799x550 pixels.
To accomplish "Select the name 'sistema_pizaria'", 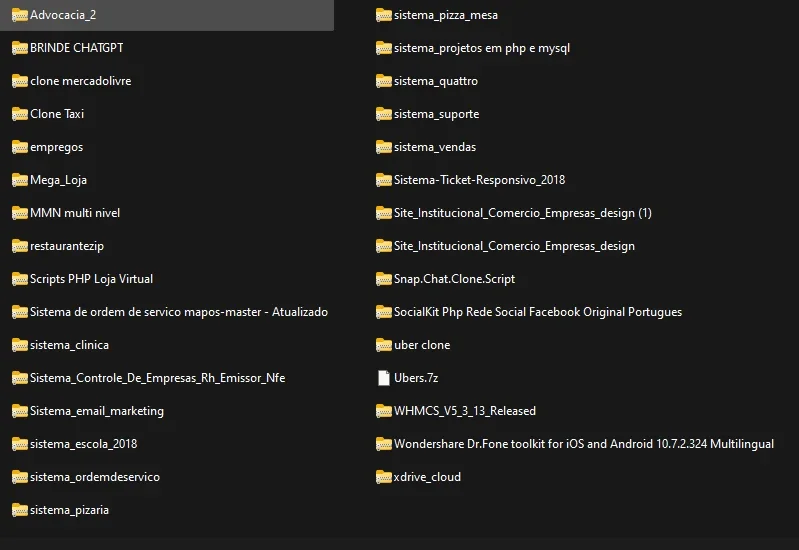I will pos(69,510).
